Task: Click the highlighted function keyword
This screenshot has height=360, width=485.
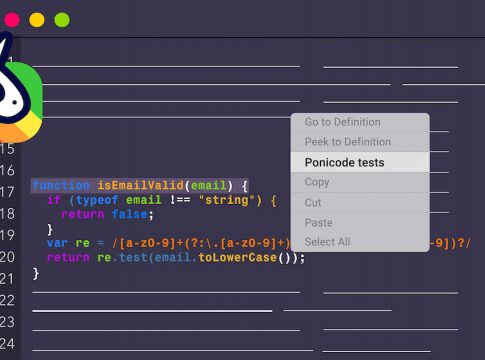Action: 61,185
